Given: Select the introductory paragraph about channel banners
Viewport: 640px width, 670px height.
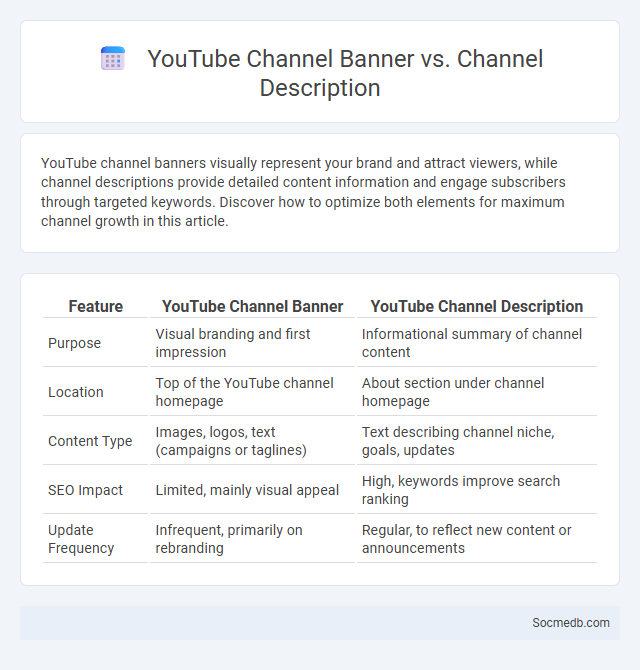Looking at the screenshot, I should pos(303,192).
